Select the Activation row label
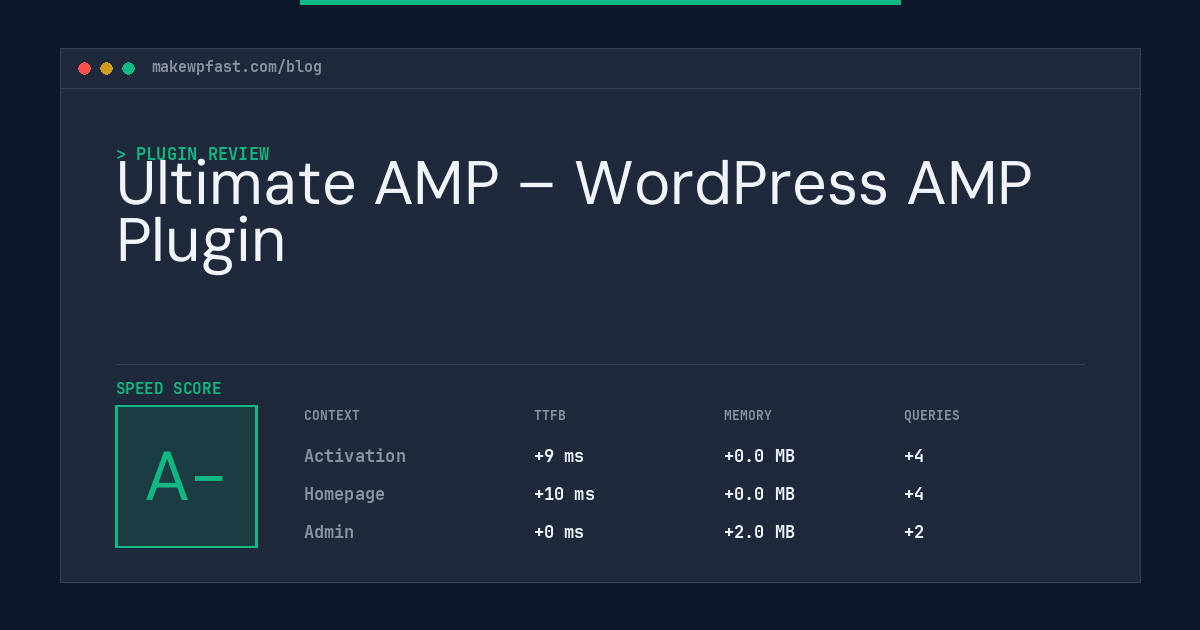Viewport: 1200px width, 630px height. tap(355, 456)
